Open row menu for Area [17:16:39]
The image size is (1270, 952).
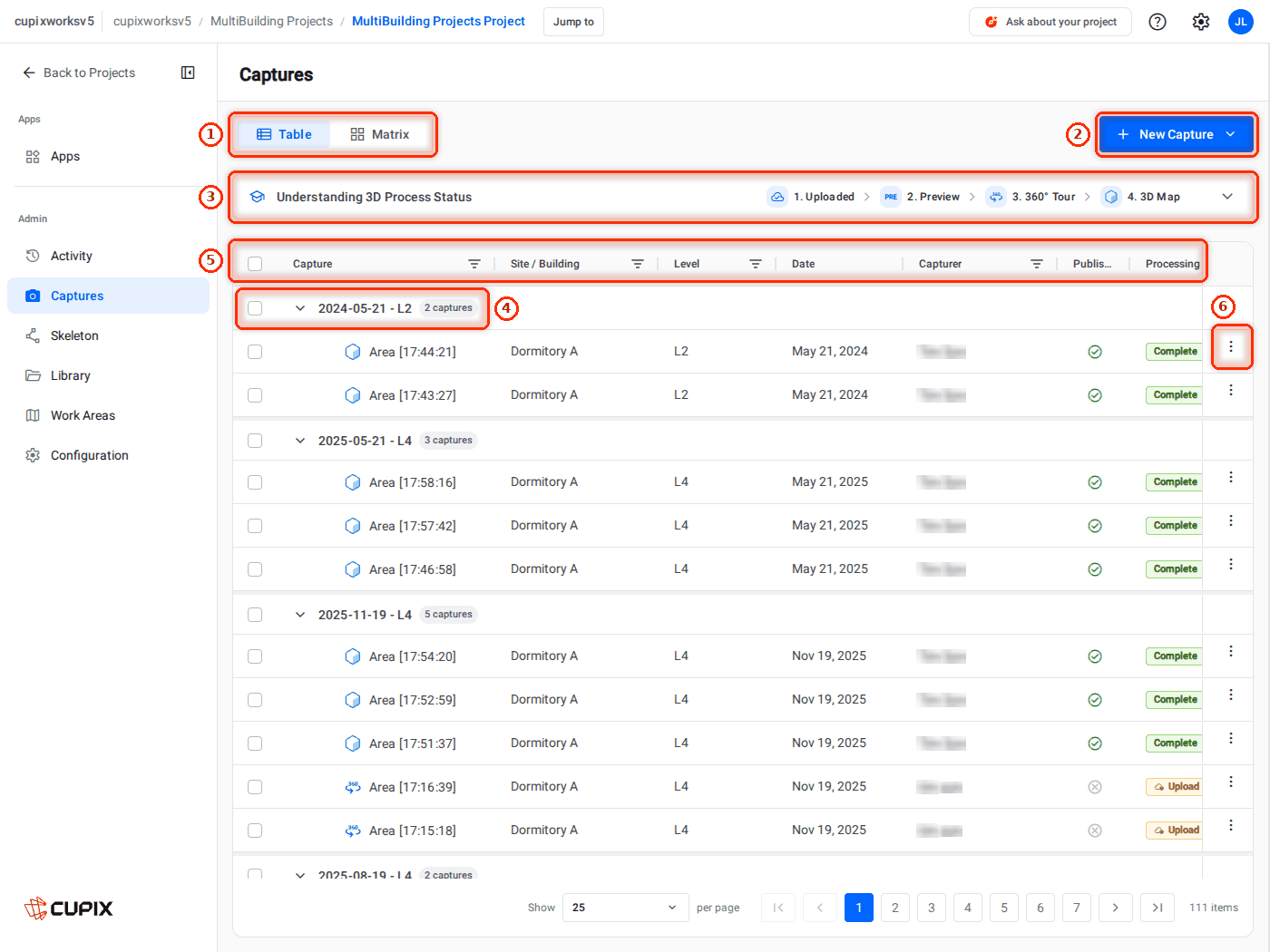pyautogui.click(x=1231, y=782)
